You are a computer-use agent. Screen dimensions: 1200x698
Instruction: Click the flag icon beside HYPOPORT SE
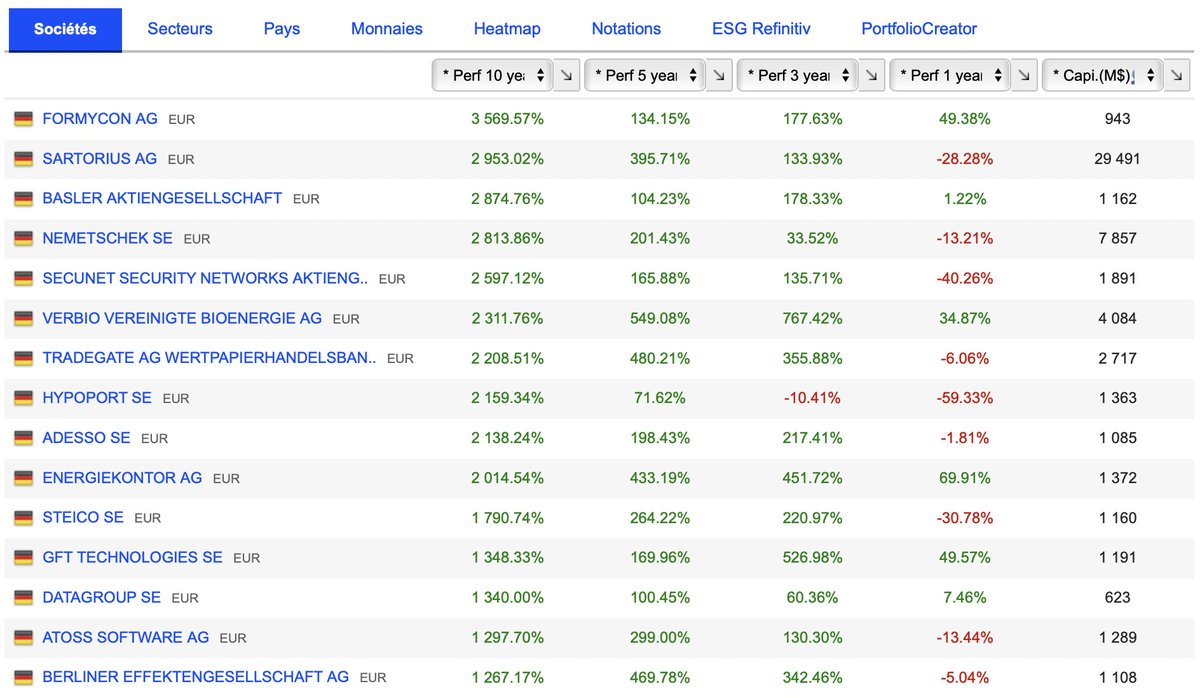pos(23,398)
